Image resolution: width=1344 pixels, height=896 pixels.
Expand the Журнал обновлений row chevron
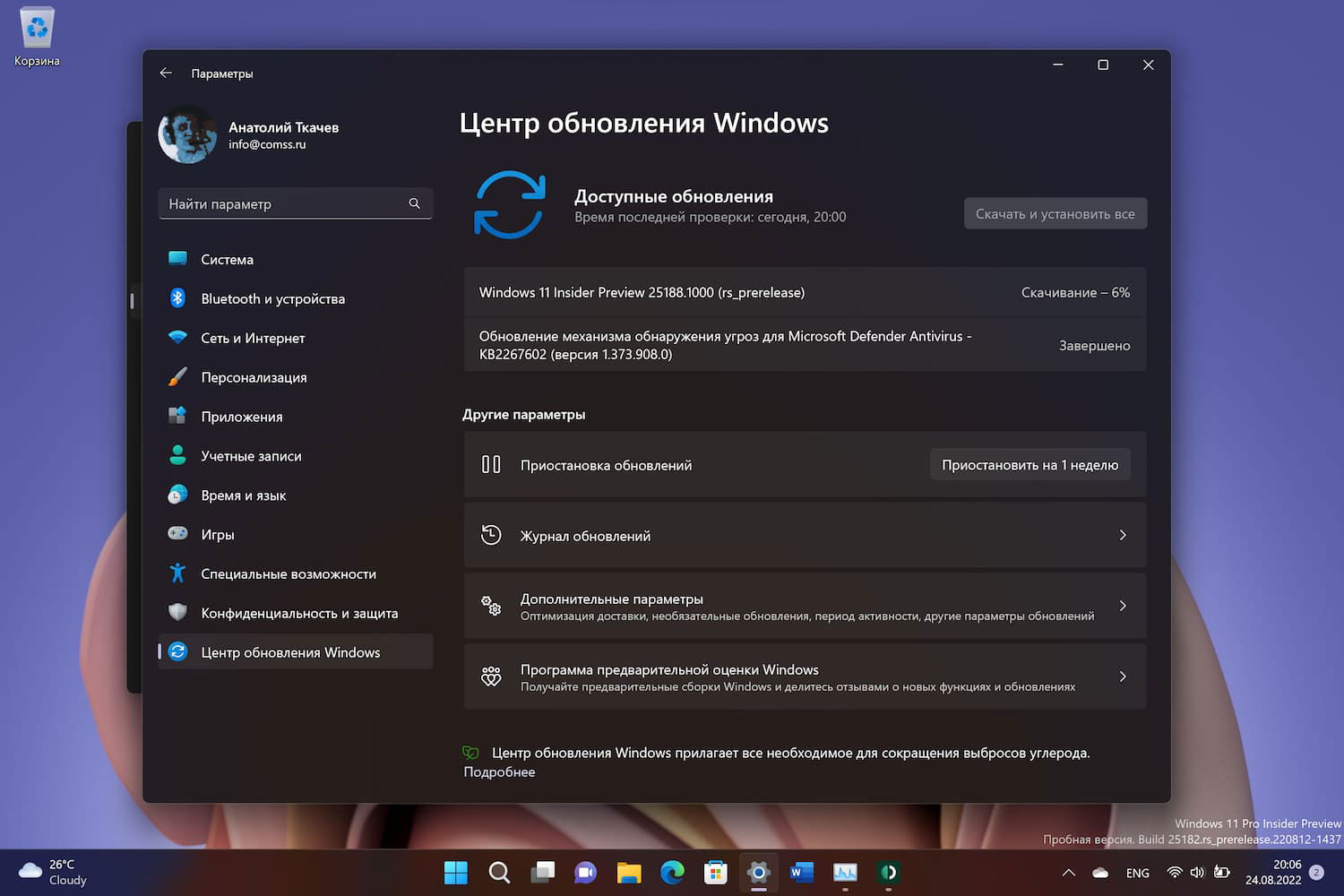point(1123,535)
